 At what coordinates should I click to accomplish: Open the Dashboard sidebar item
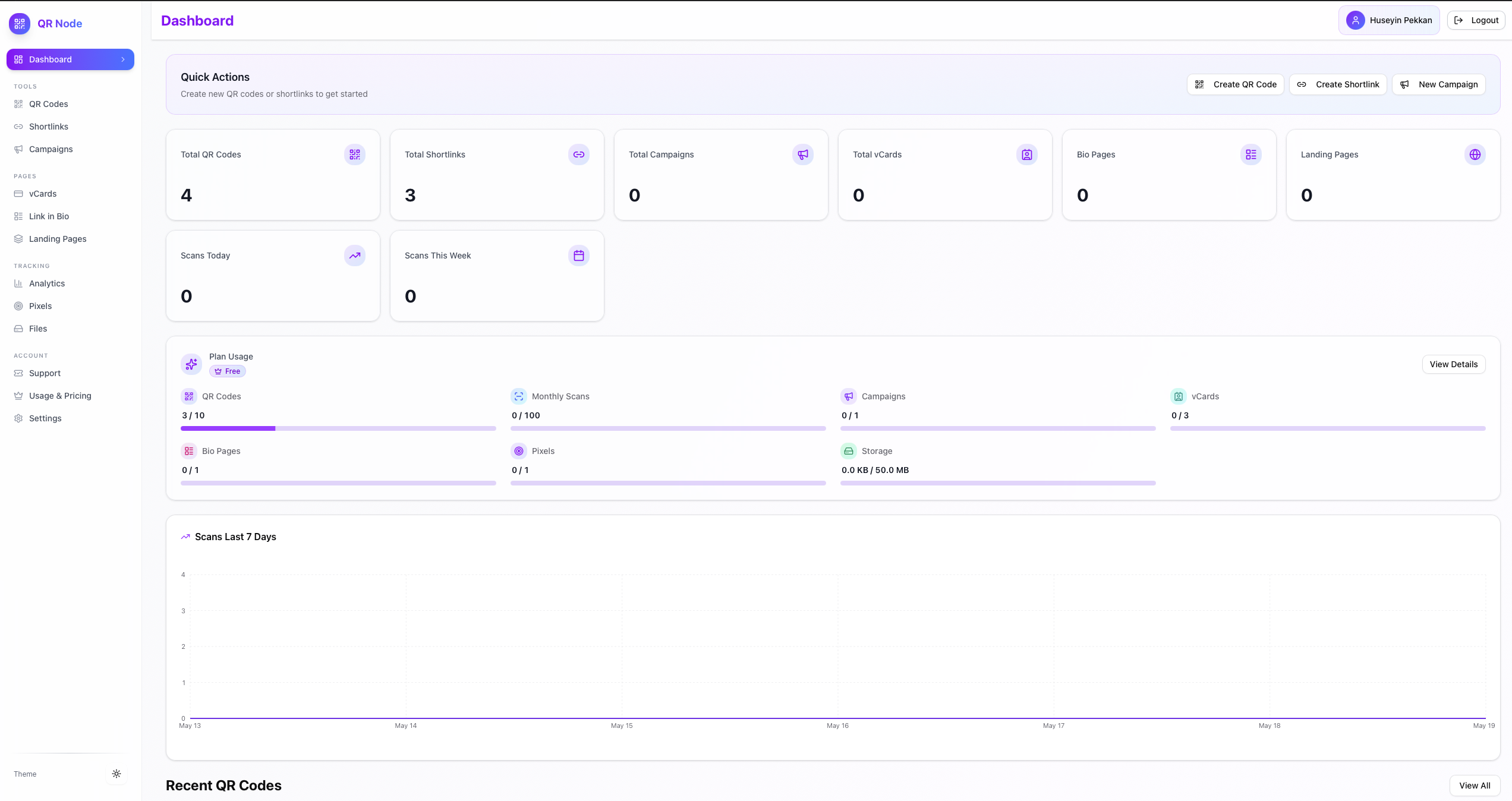pos(70,59)
